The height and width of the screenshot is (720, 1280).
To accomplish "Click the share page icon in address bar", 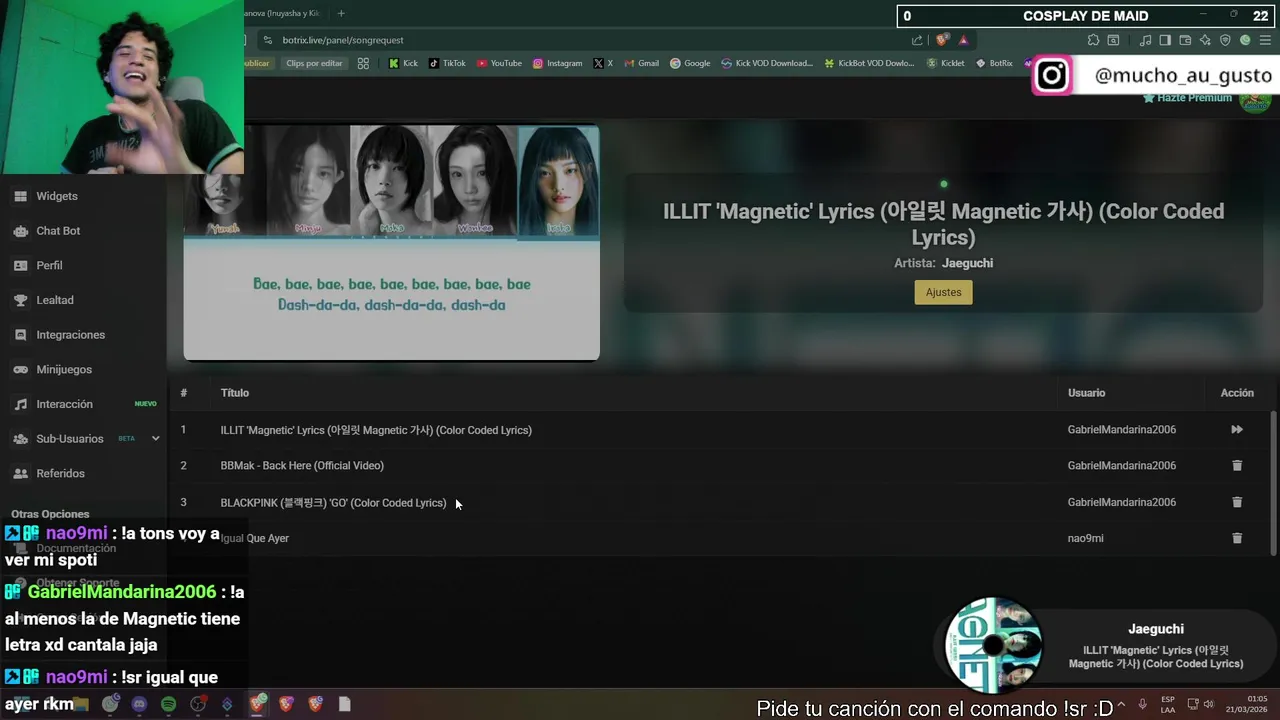I will [x=917, y=40].
